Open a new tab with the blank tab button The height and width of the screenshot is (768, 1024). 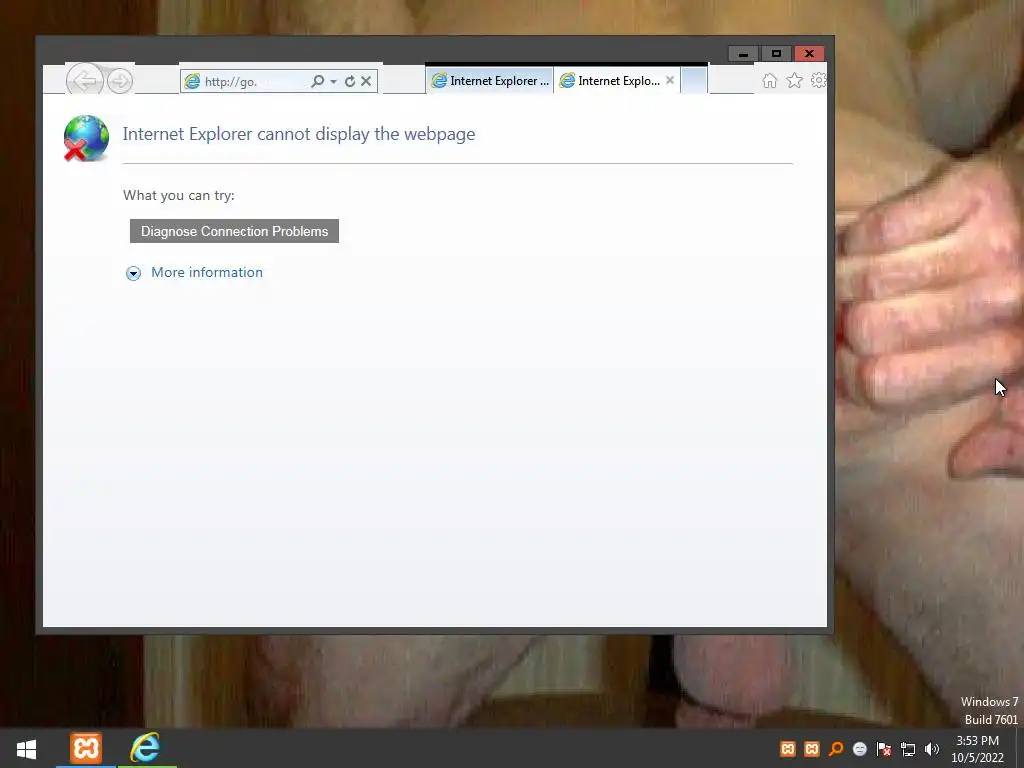pyautogui.click(x=694, y=80)
